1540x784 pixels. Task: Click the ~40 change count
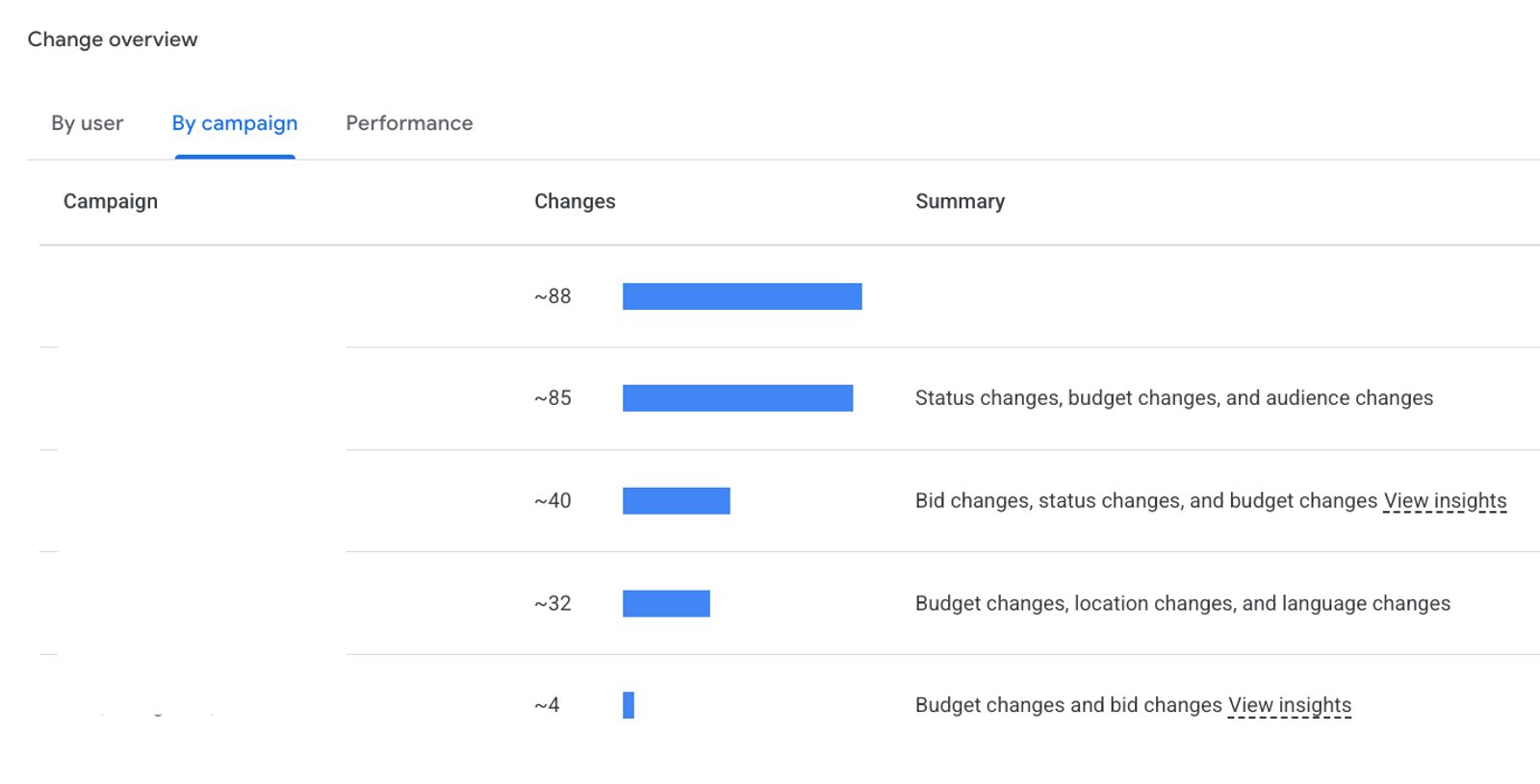[552, 500]
